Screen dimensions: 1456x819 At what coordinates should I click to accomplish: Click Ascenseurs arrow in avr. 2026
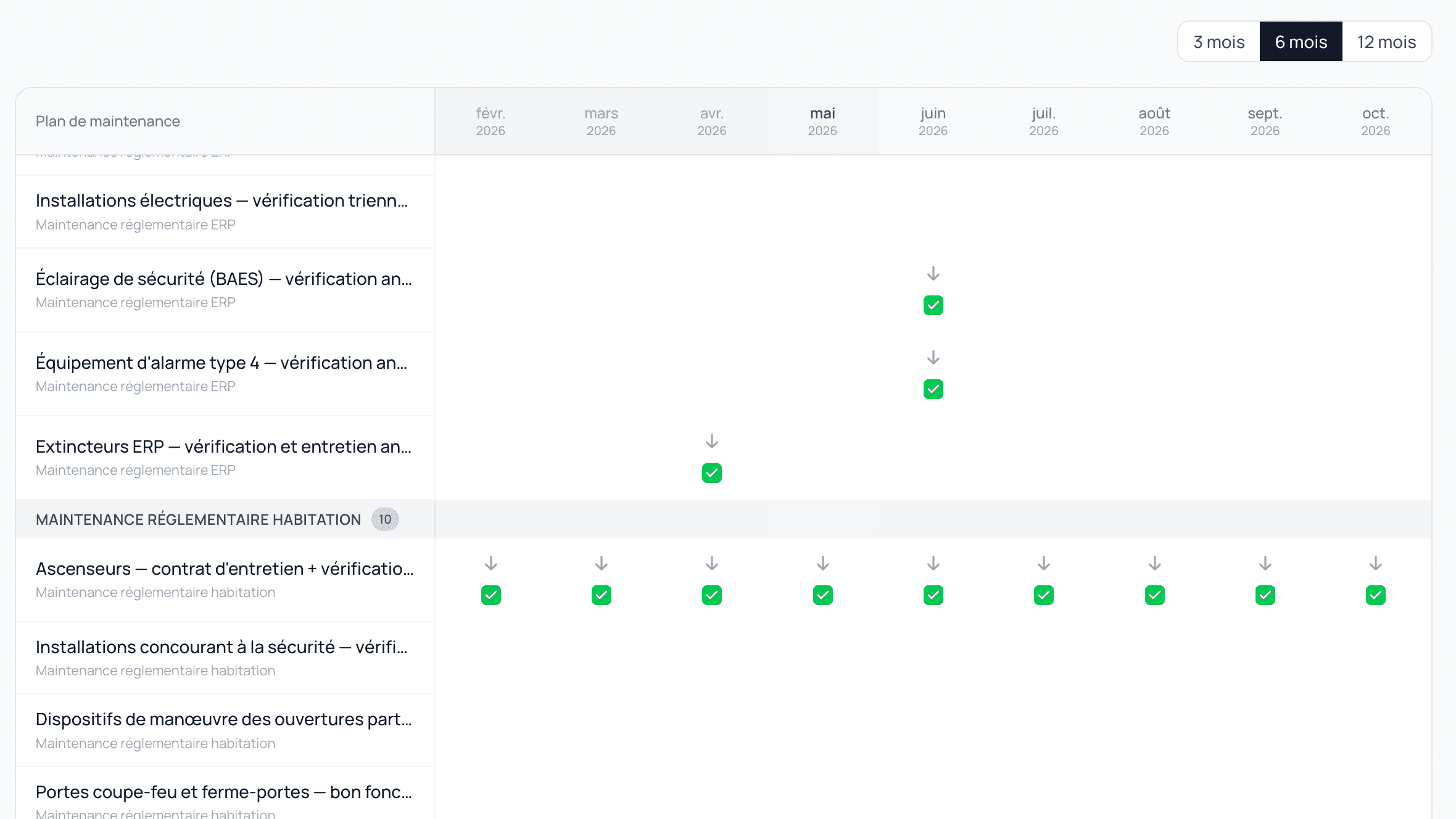[x=712, y=563]
